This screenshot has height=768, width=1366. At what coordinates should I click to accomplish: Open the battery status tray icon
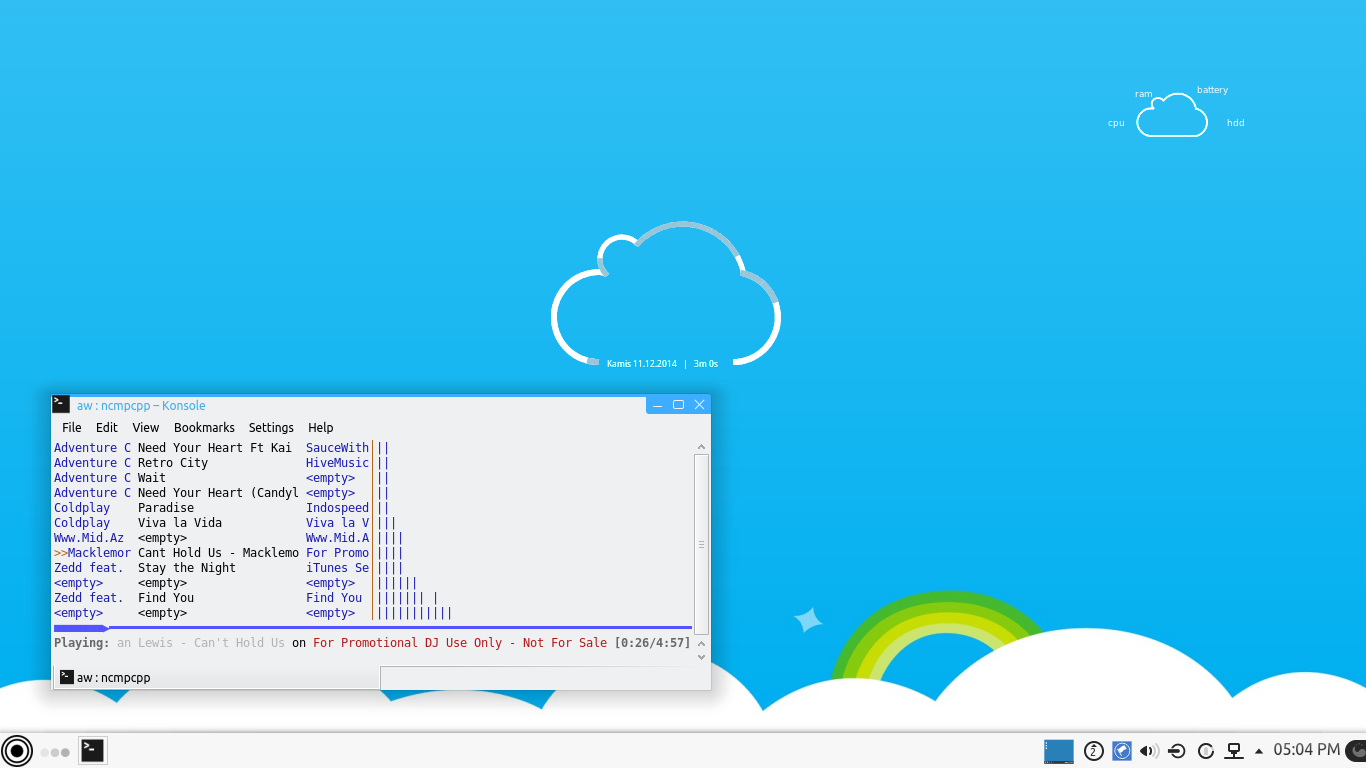tap(1206, 751)
